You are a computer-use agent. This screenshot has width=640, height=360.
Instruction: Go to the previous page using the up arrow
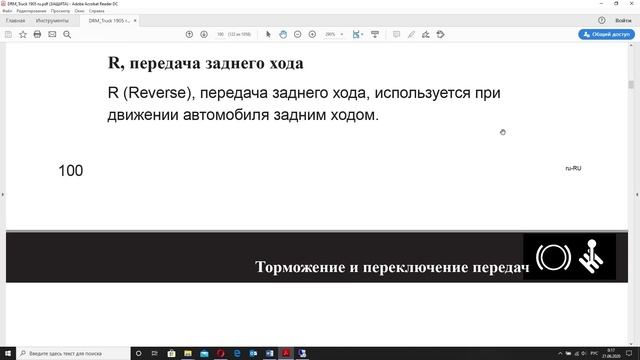[x=189, y=34]
